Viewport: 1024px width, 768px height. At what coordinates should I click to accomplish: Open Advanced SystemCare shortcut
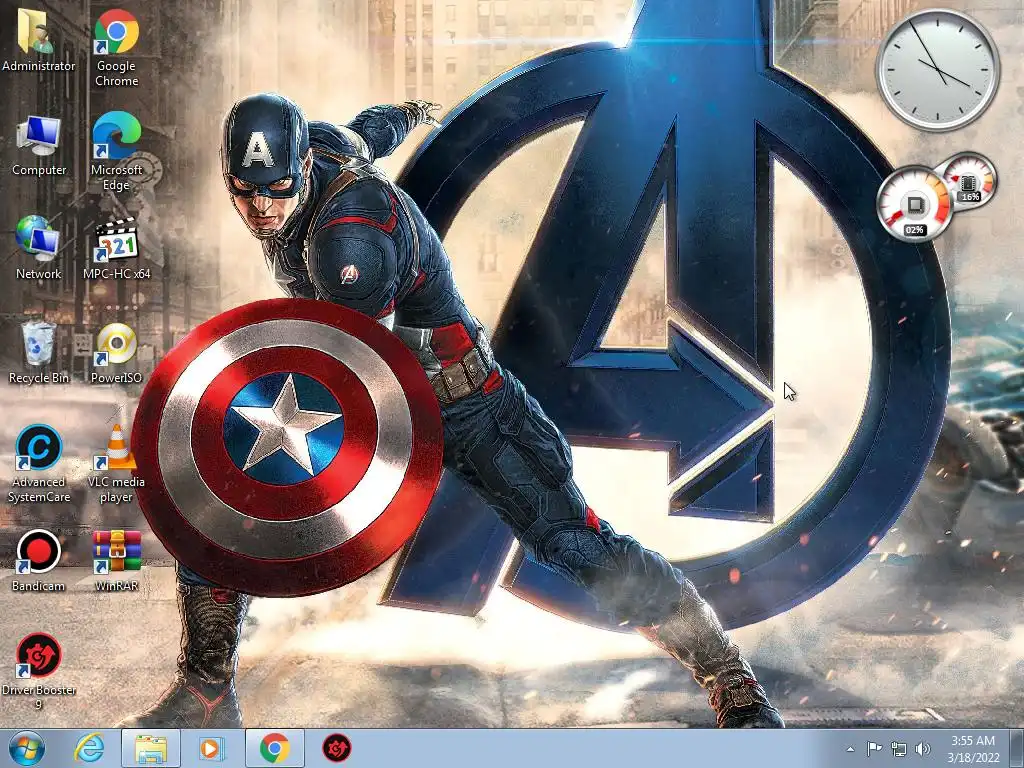tap(39, 464)
